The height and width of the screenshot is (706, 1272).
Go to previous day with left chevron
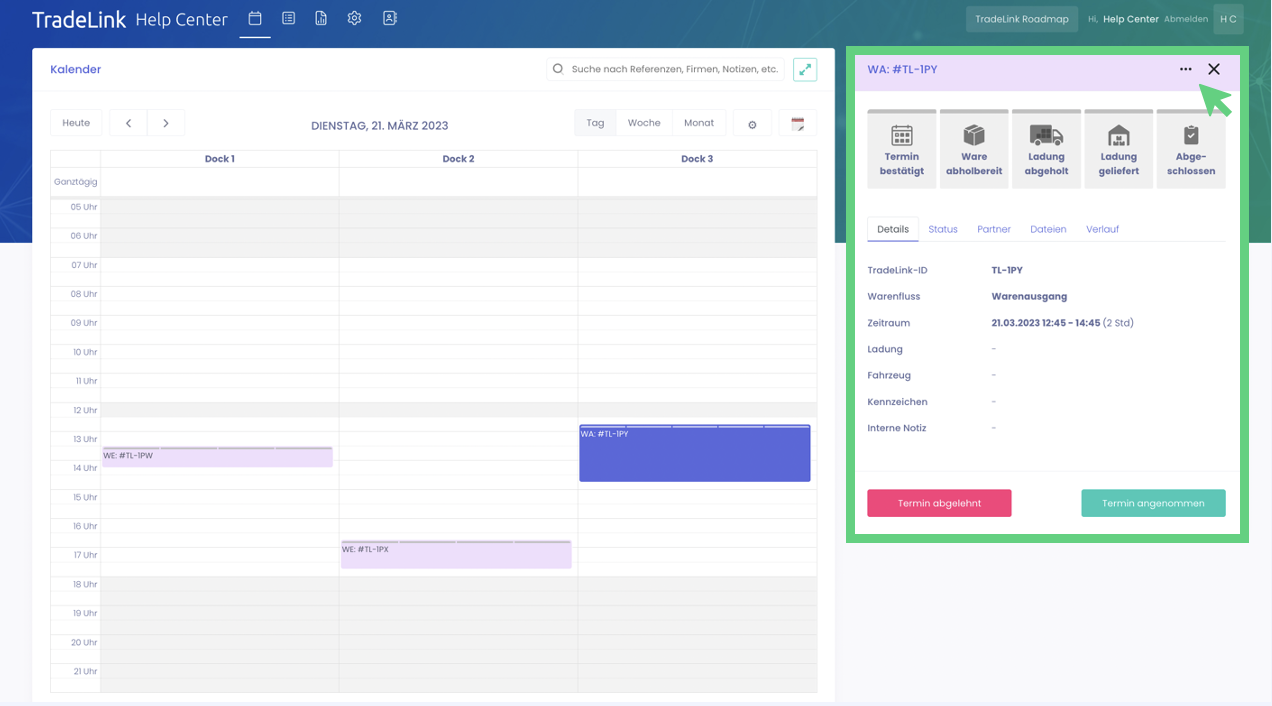pos(128,123)
